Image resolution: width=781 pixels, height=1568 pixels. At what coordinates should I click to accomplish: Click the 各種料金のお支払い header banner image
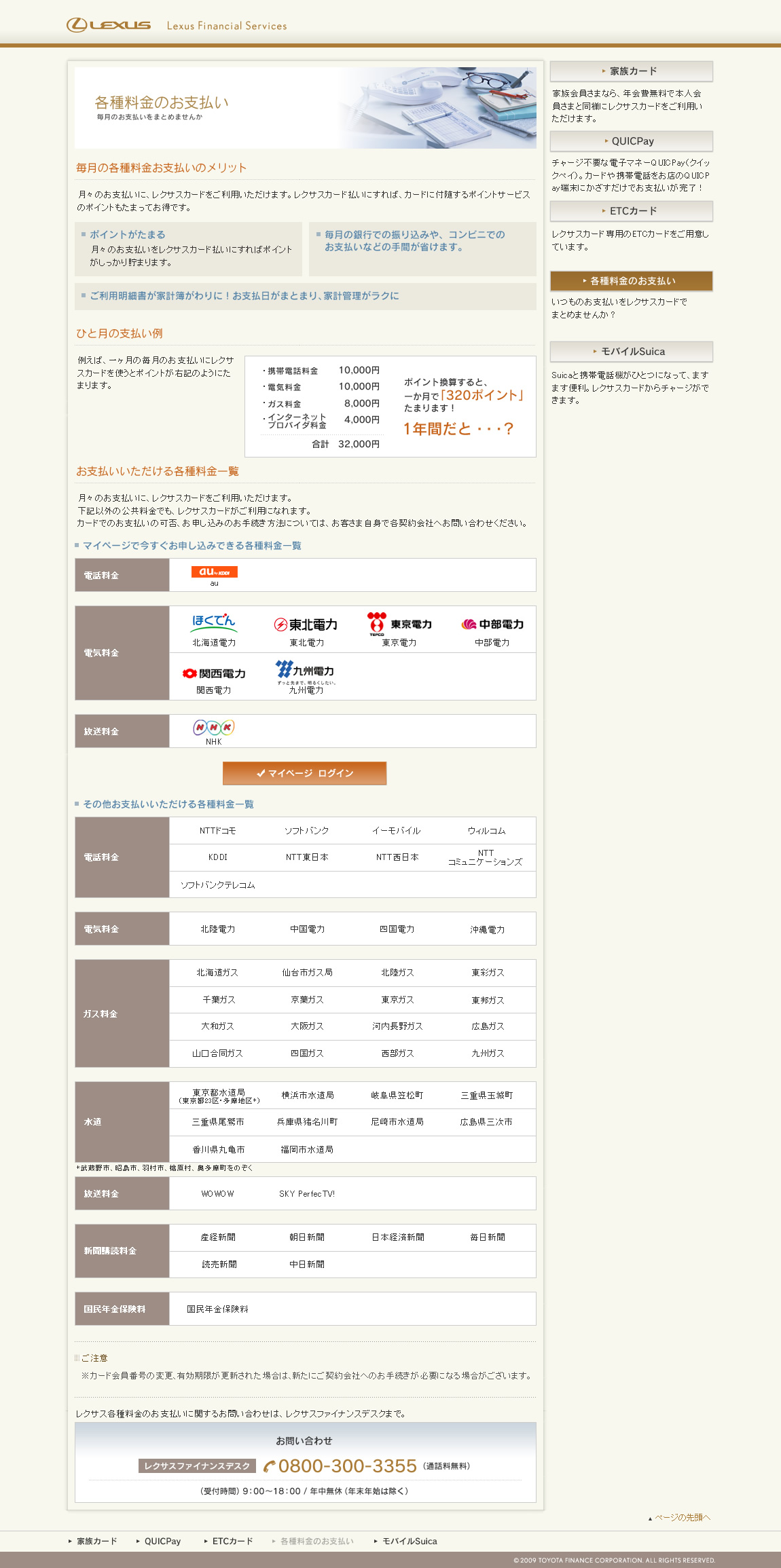point(305,108)
